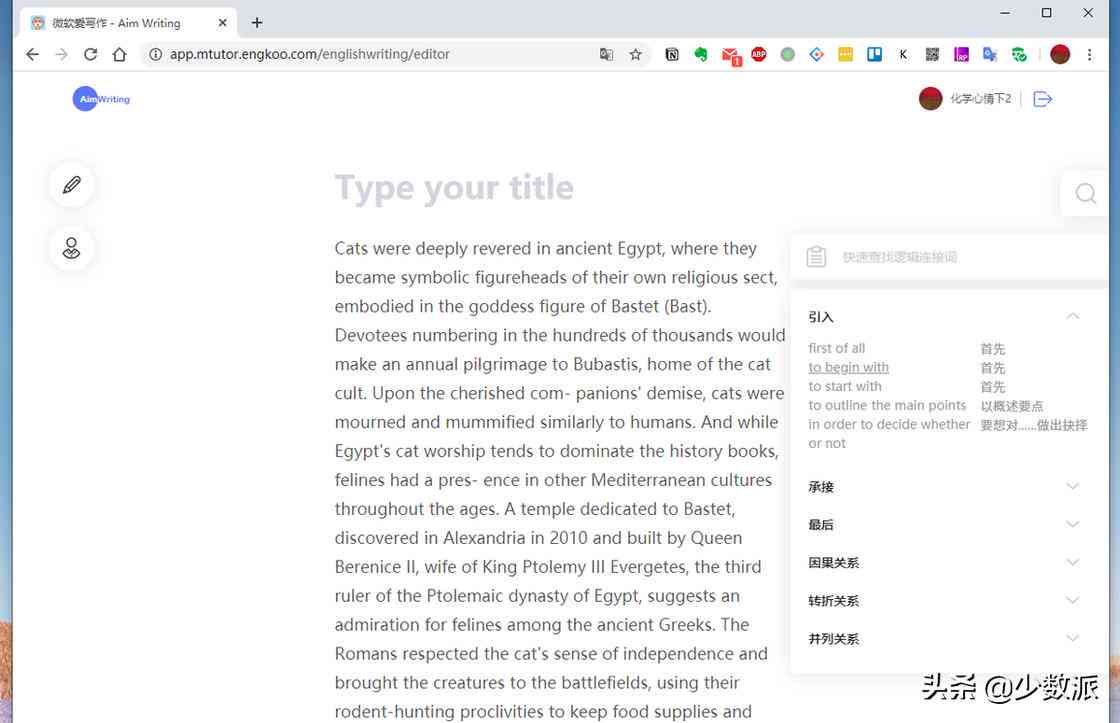Click the 'Type your title' field
Image resolution: width=1120 pixels, height=723 pixels.
pos(454,188)
